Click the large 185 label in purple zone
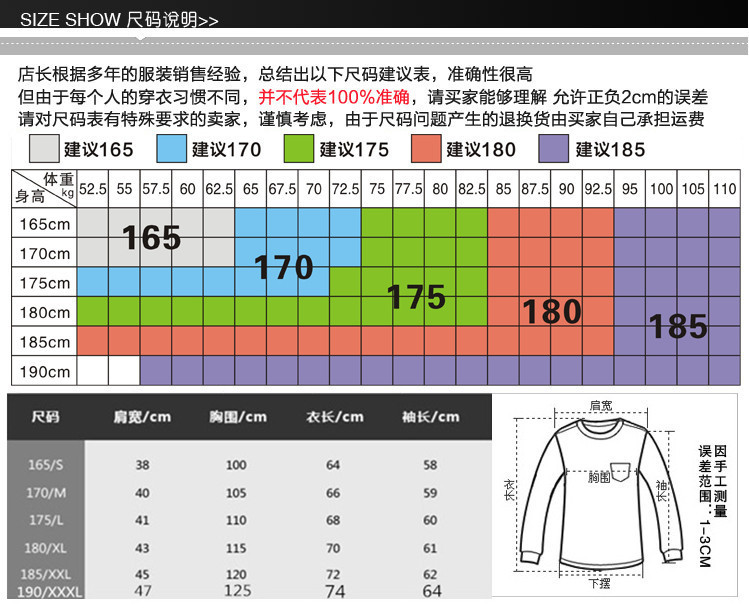Viewport: 749px width, 608px height. [678, 326]
